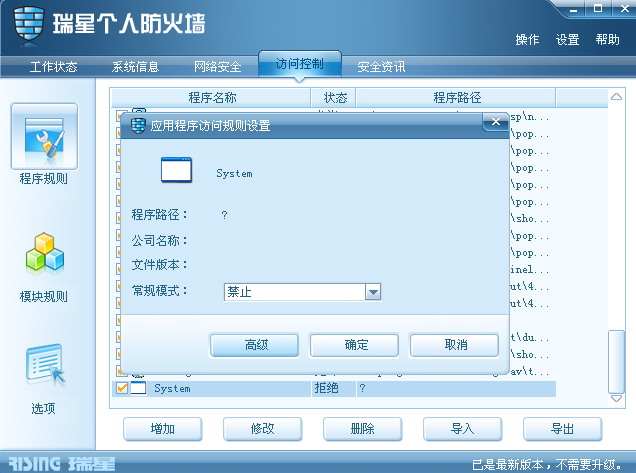This screenshot has height=473, width=636.
Task: Click the av\t... path cell
Action: tap(530, 371)
